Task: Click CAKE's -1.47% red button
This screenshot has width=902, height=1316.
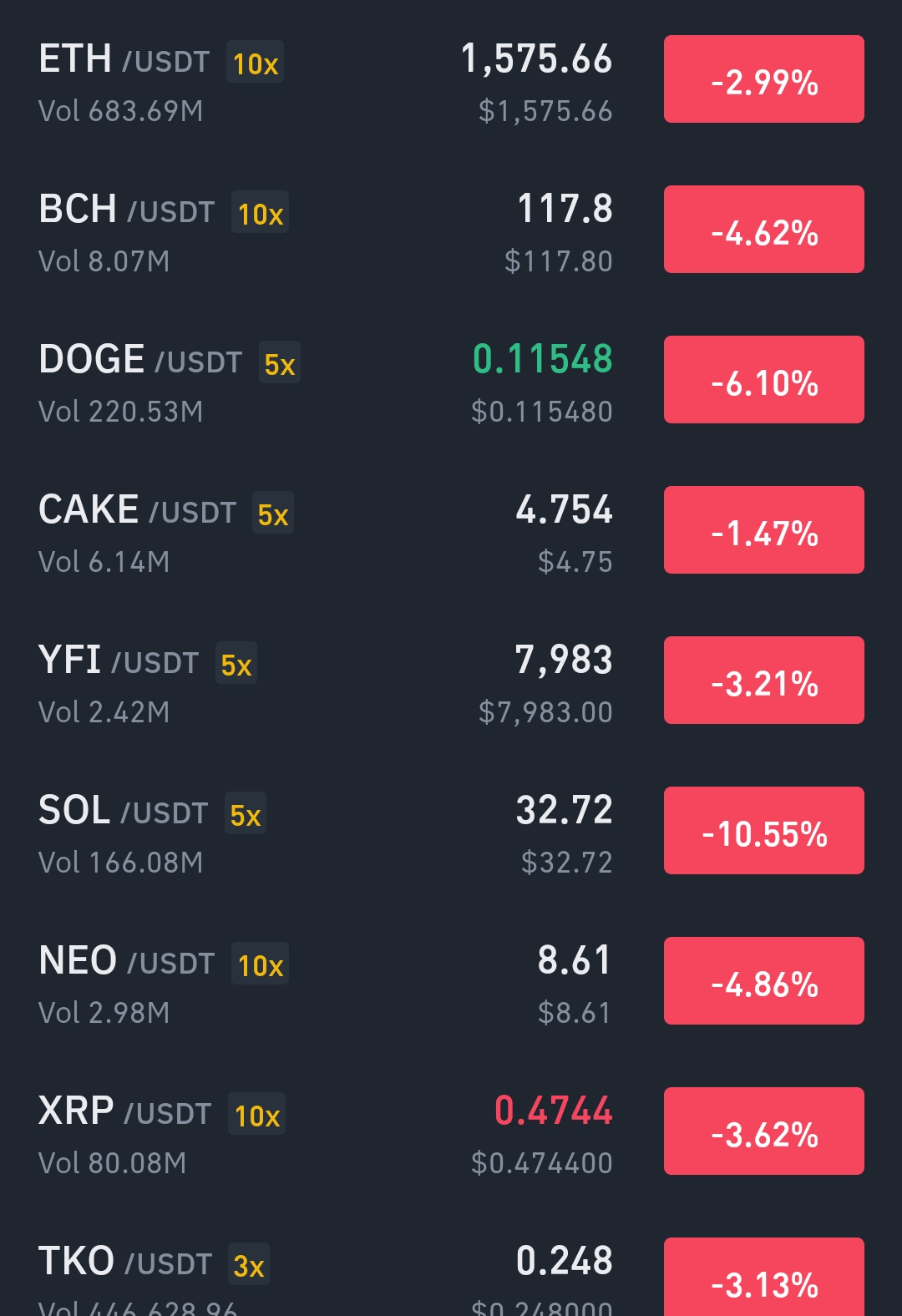Action: [x=763, y=530]
